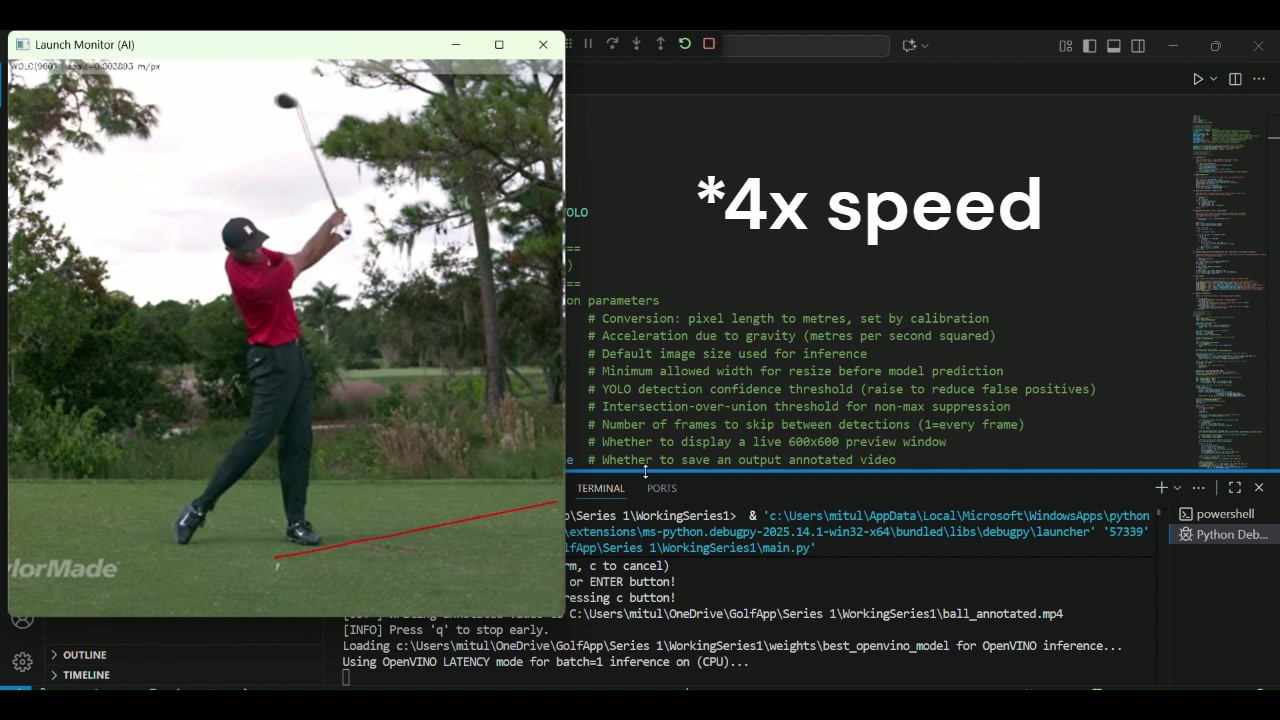This screenshot has height=720, width=1280.
Task: Click the 'Number of frames to skip' comment
Action: pos(806,425)
